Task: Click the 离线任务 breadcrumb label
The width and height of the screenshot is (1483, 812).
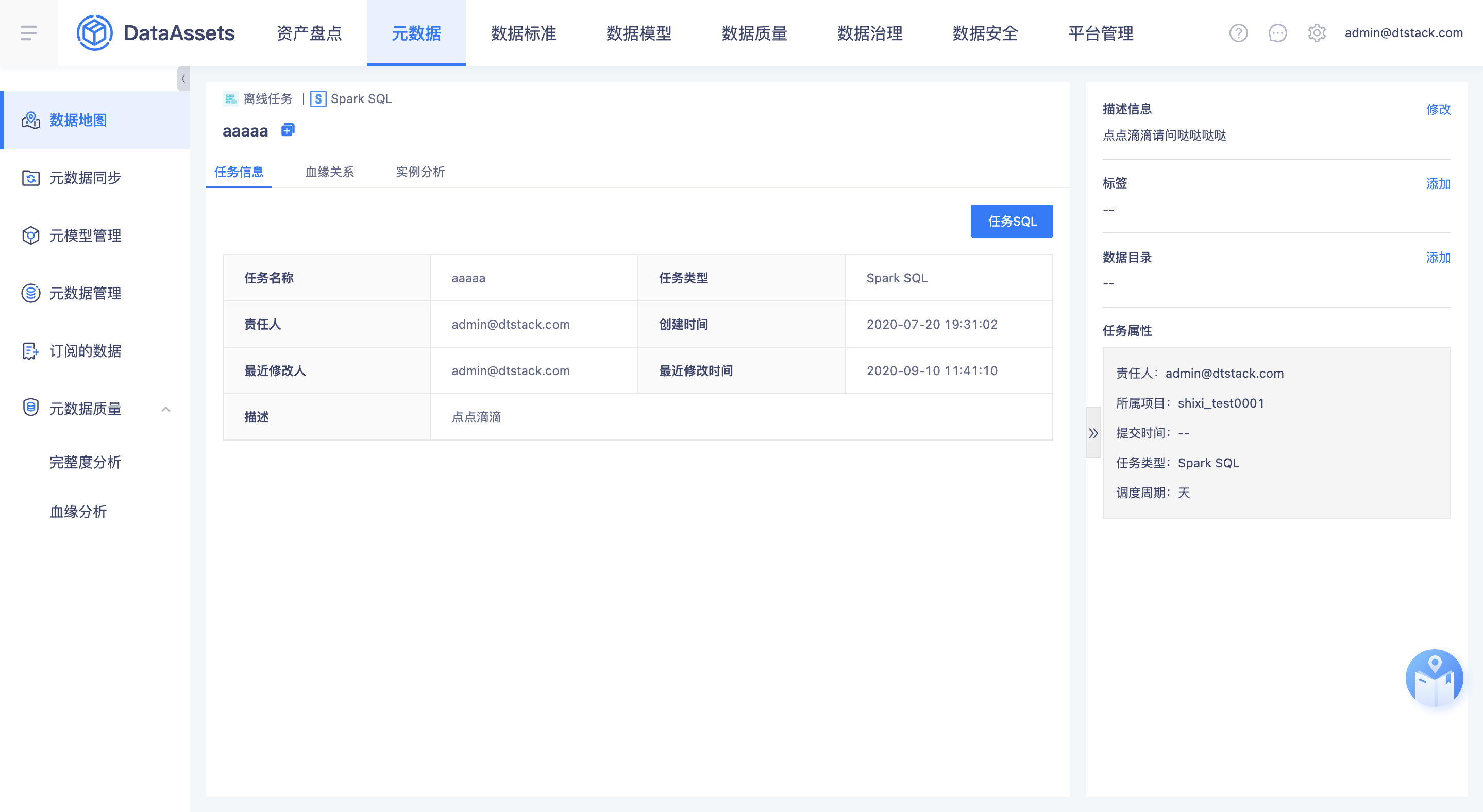Action: point(268,99)
